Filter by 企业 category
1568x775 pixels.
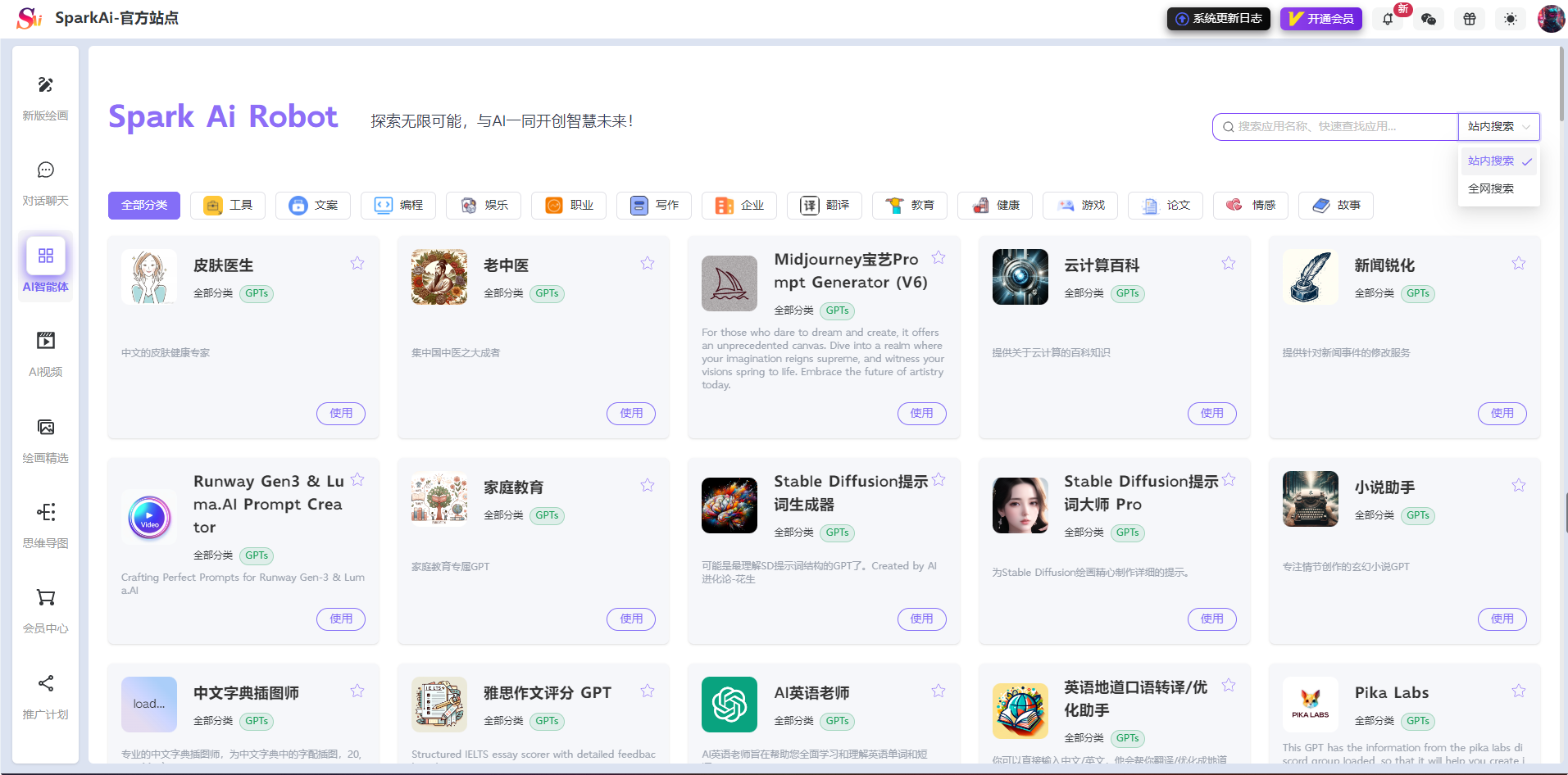(739, 206)
